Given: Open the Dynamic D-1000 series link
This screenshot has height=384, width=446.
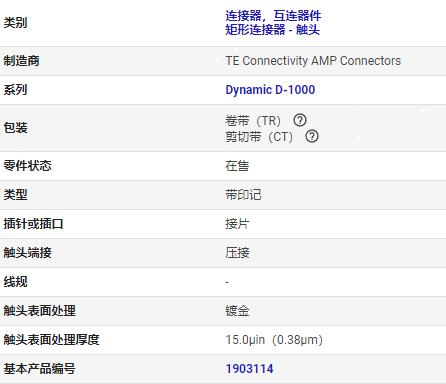Looking at the screenshot, I should [x=270, y=90].
